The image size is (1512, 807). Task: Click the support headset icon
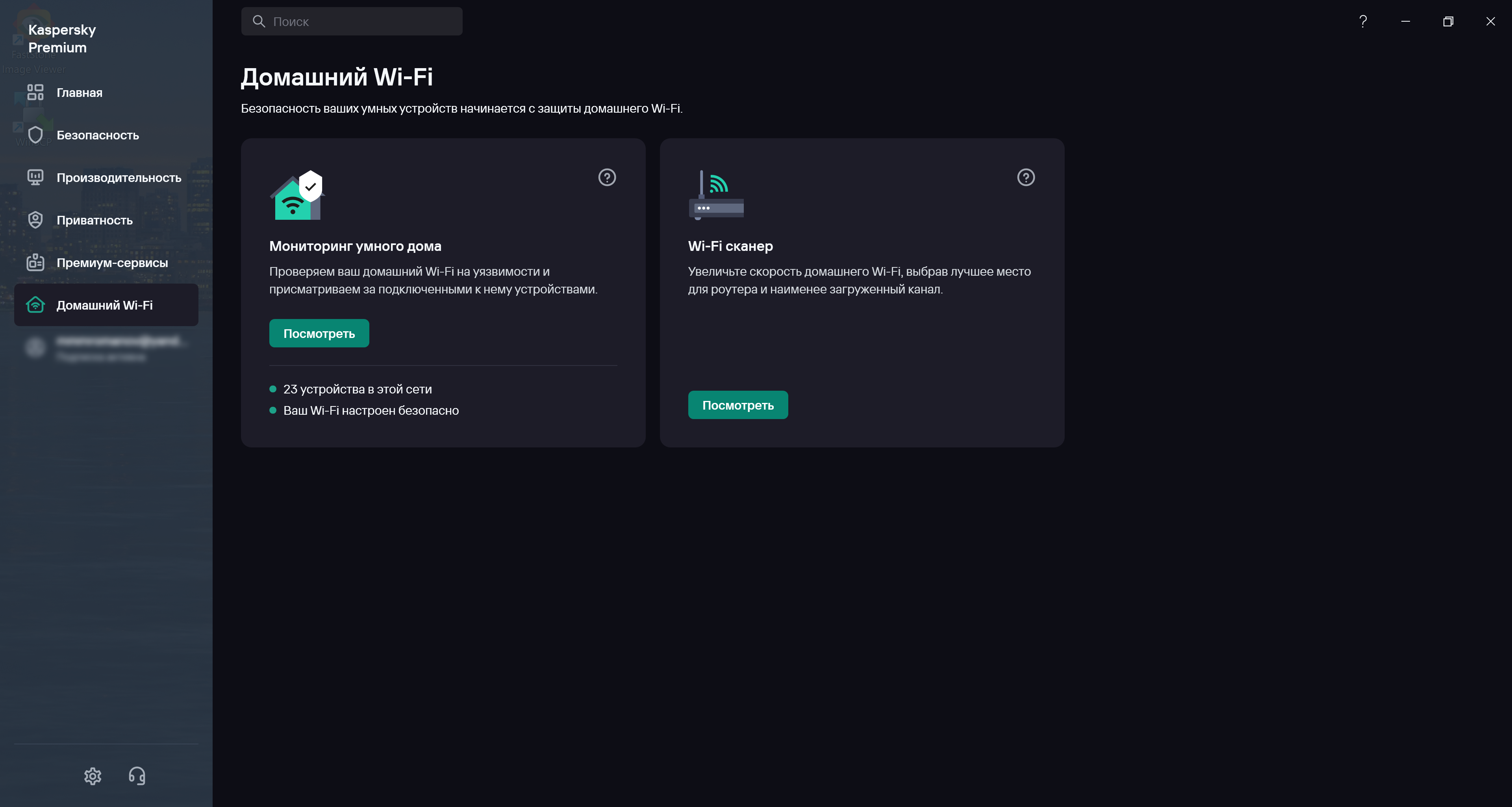pyautogui.click(x=137, y=776)
